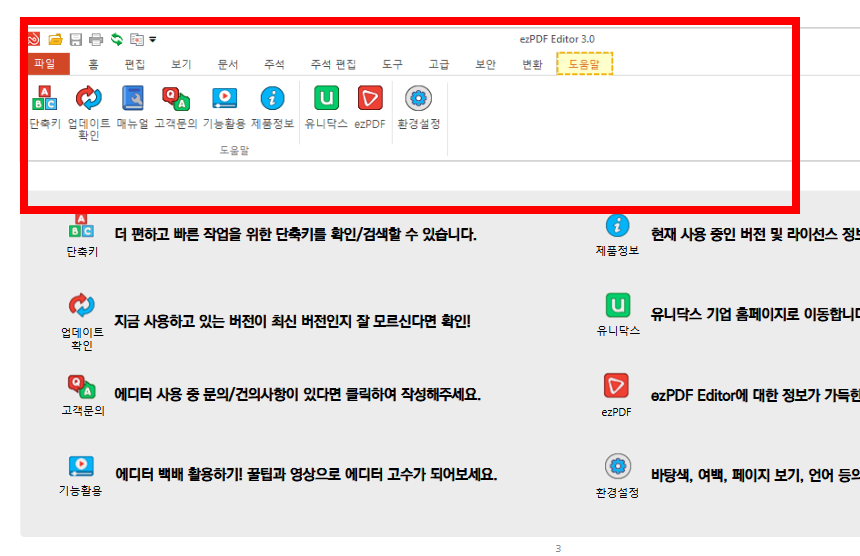Open the 도구 tab
The height and width of the screenshot is (556, 860).
click(392, 64)
